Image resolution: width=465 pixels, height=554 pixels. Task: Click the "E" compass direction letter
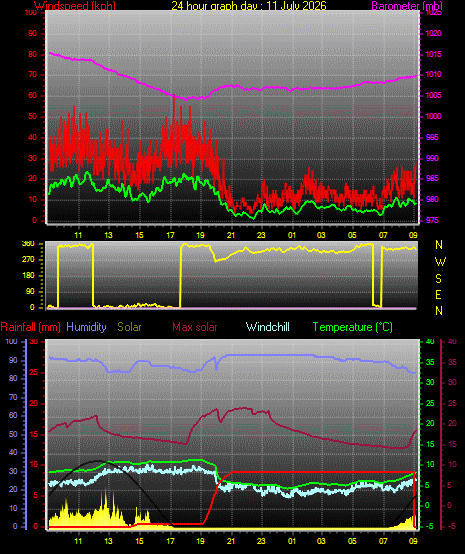pyautogui.click(x=438, y=295)
